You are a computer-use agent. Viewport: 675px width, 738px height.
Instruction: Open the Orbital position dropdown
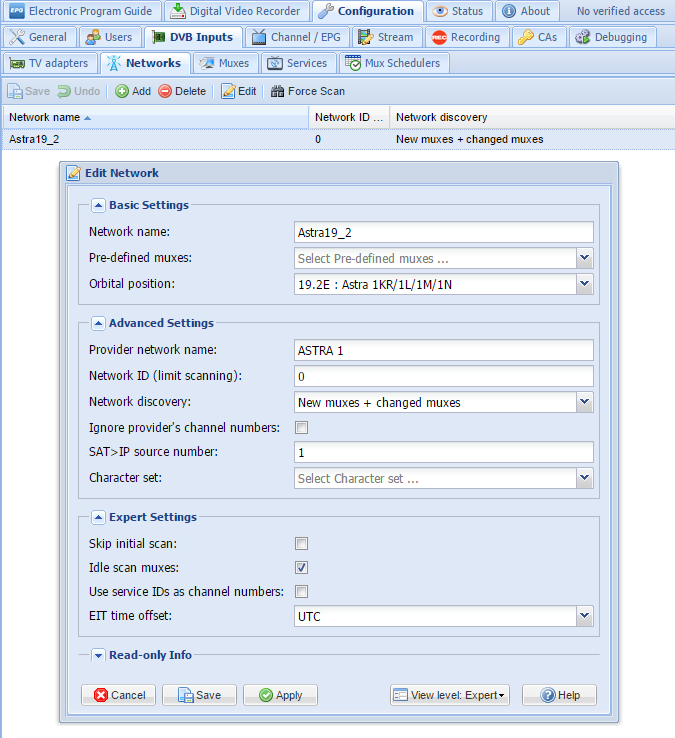click(x=585, y=284)
